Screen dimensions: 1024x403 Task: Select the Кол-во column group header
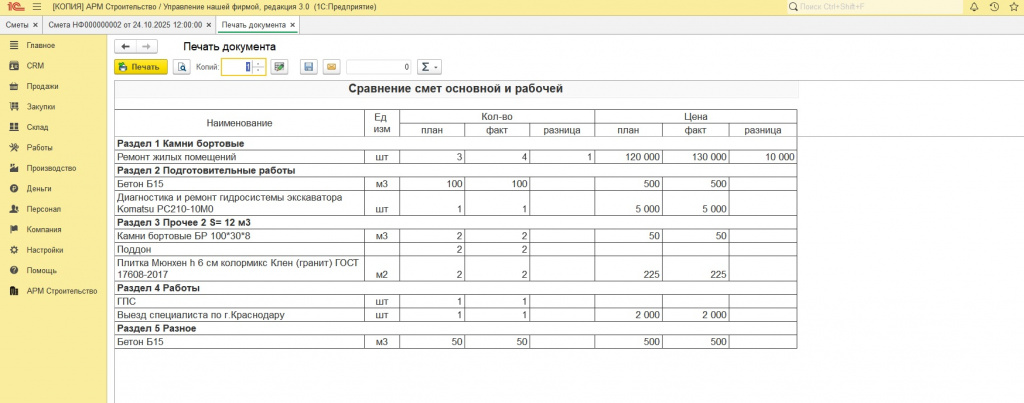(x=497, y=117)
